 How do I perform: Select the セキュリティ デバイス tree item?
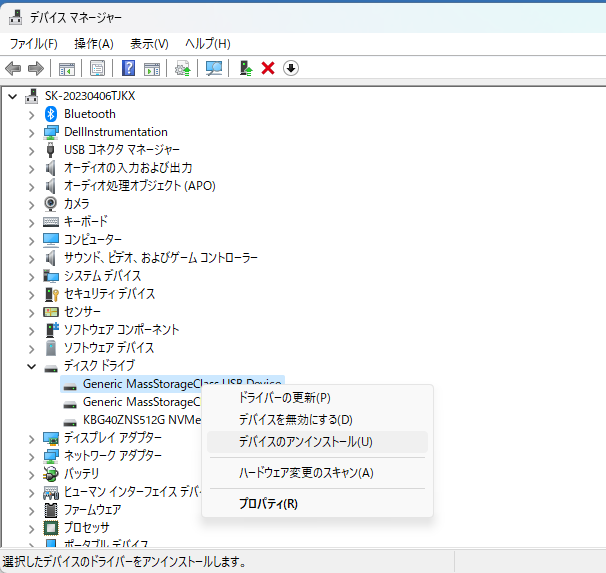[109, 294]
